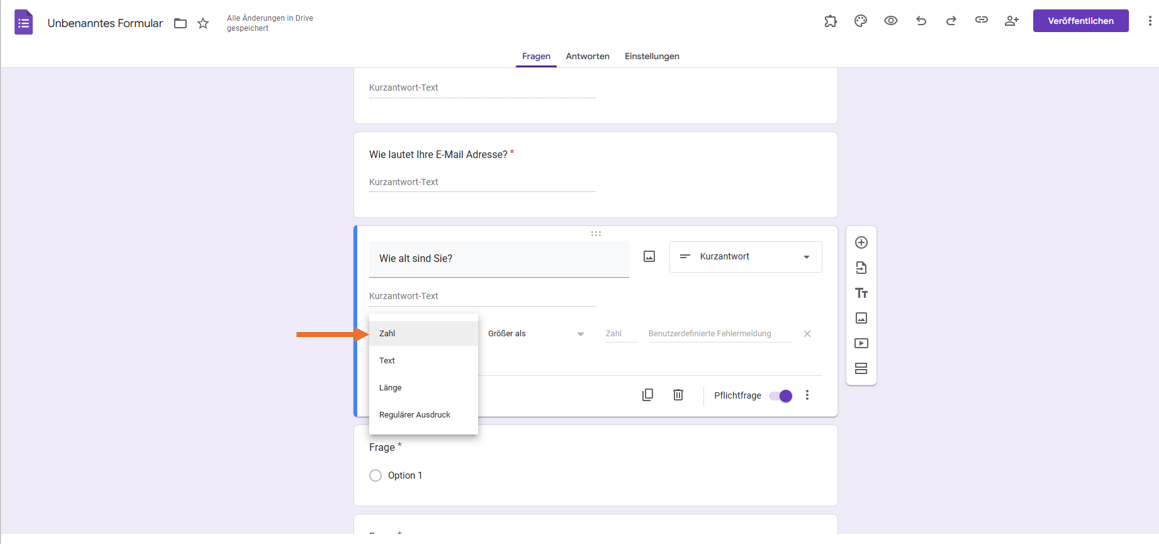Switch to the Antworten tab
The image size is (1159, 544).
point(587,56)
